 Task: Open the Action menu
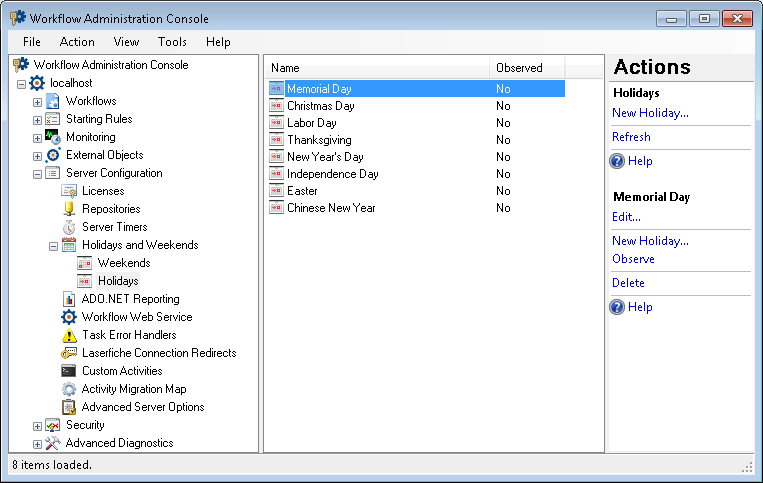pyautogui.click(x=77, y=42)
